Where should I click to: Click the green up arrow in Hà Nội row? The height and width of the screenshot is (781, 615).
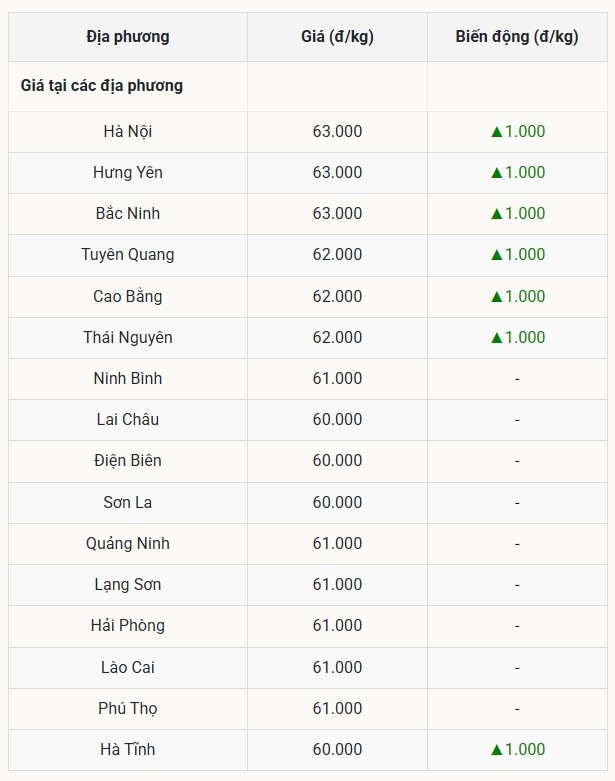495,132
